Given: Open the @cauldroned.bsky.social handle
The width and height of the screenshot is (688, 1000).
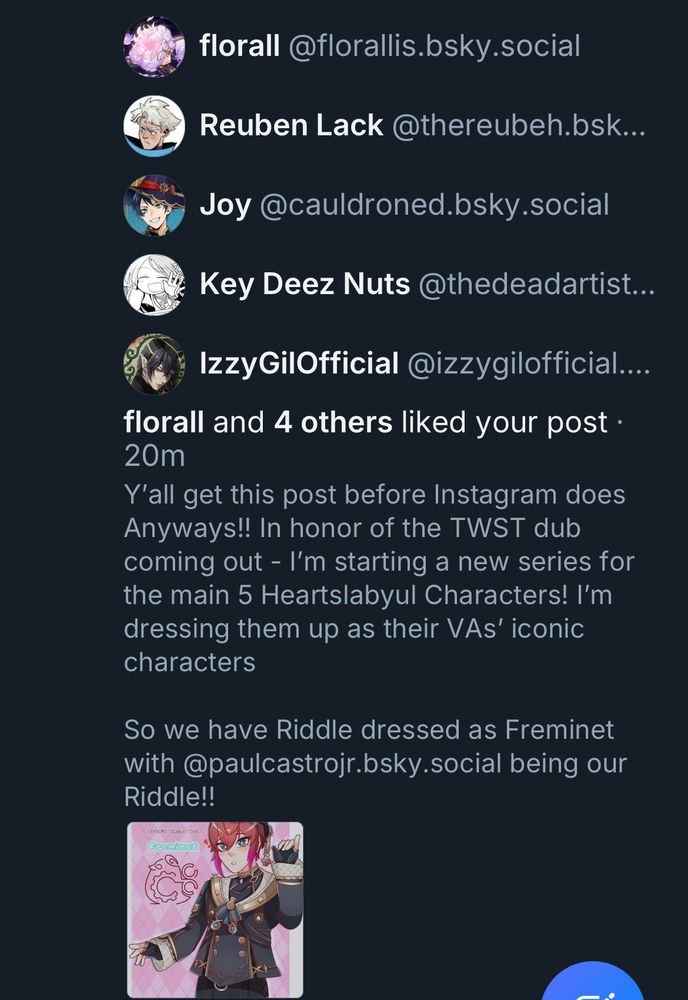Looking at the screenshot, I should [x=434, y=205].
